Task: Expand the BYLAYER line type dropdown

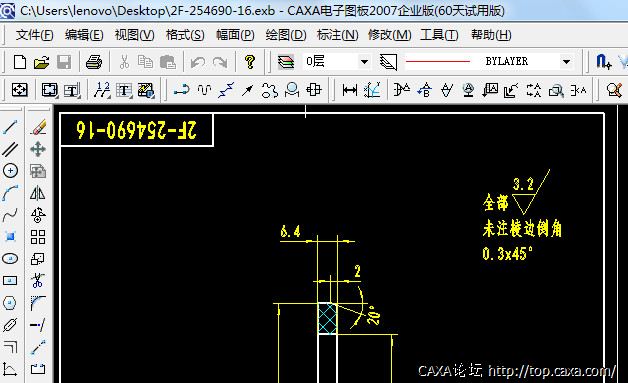Action: [x=566, y=62]
